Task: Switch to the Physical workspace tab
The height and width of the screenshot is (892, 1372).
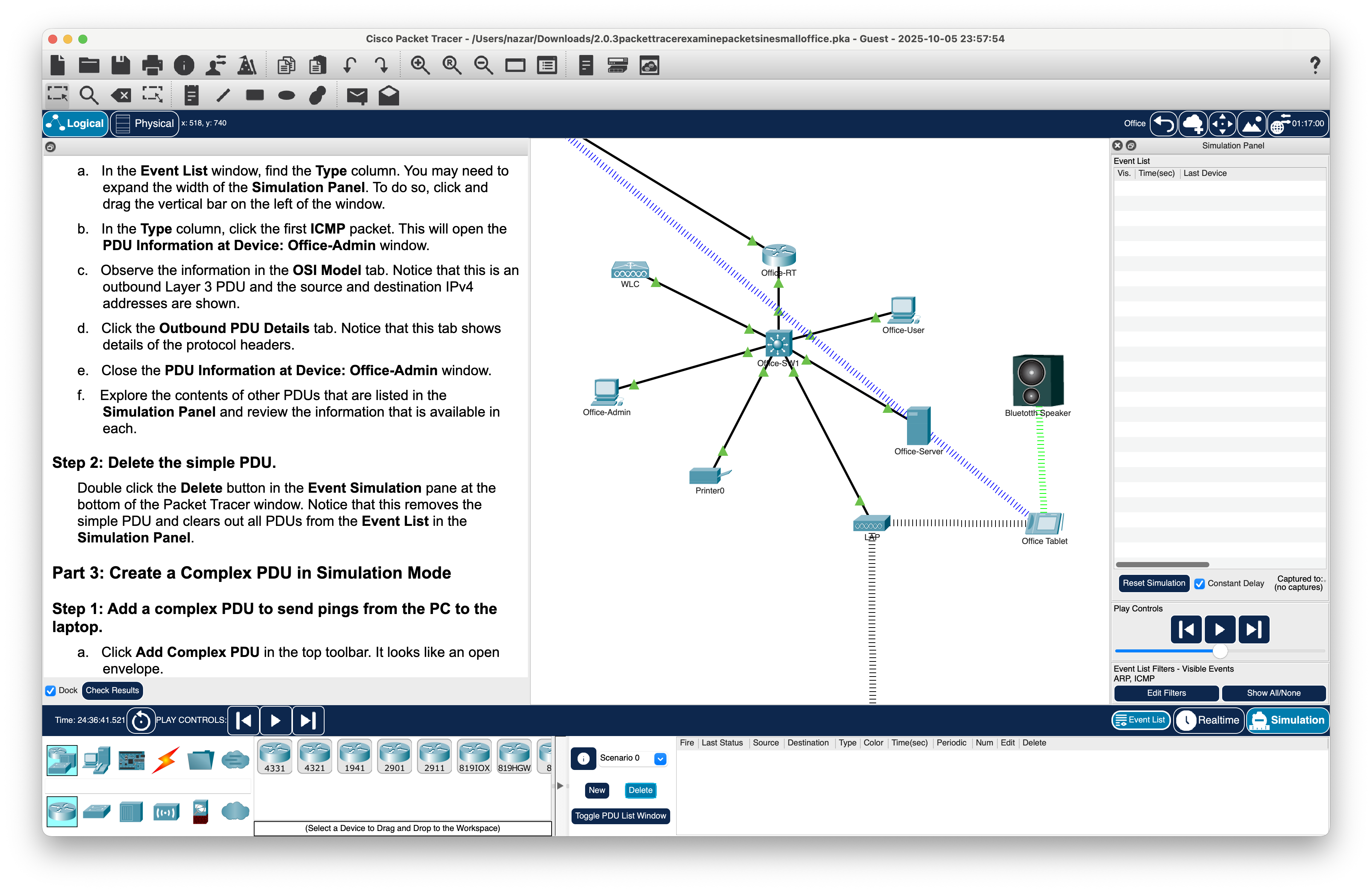Action: click(x=145, y=124)
